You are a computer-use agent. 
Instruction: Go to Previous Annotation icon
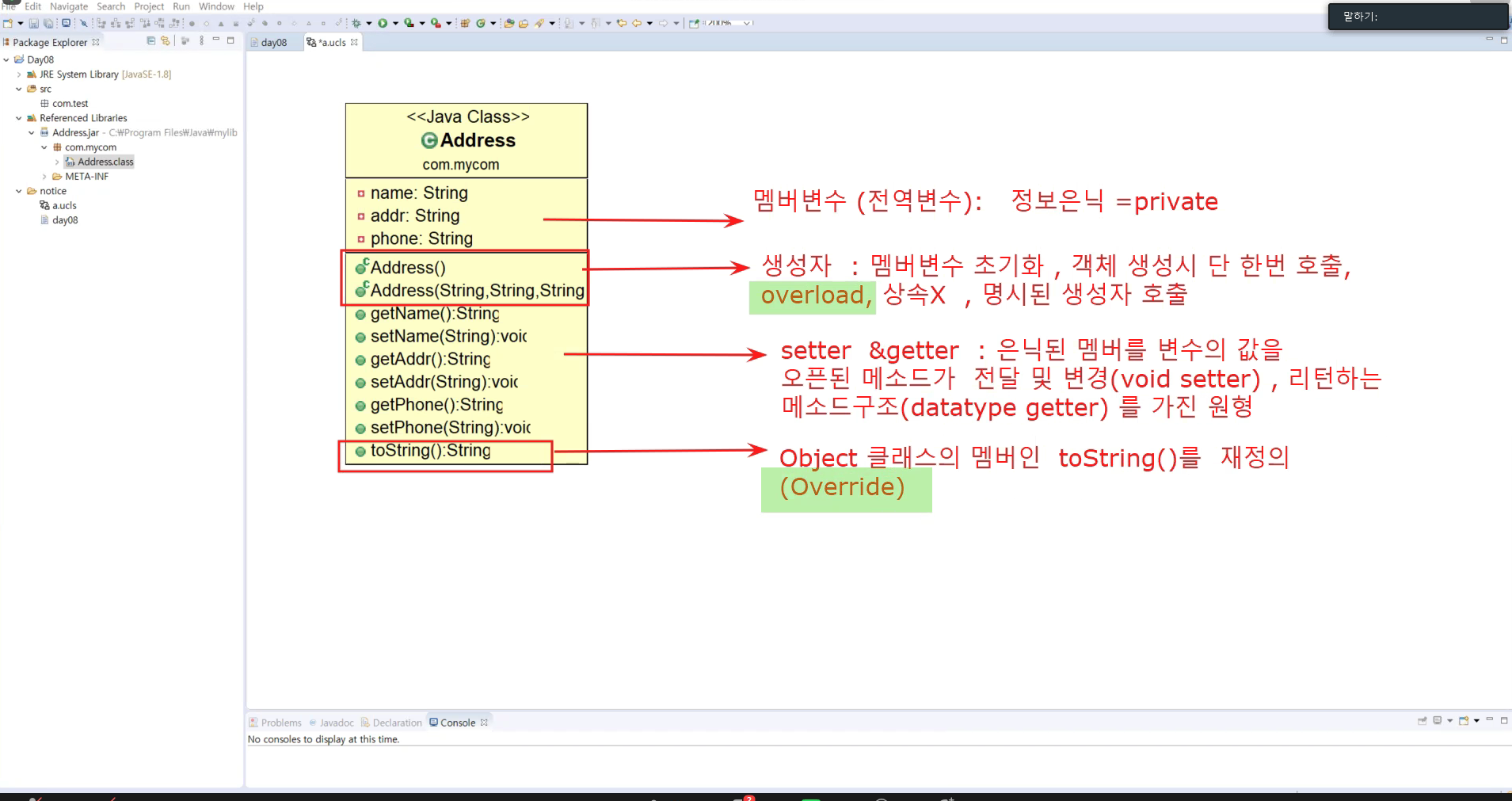tap(595, 23)
